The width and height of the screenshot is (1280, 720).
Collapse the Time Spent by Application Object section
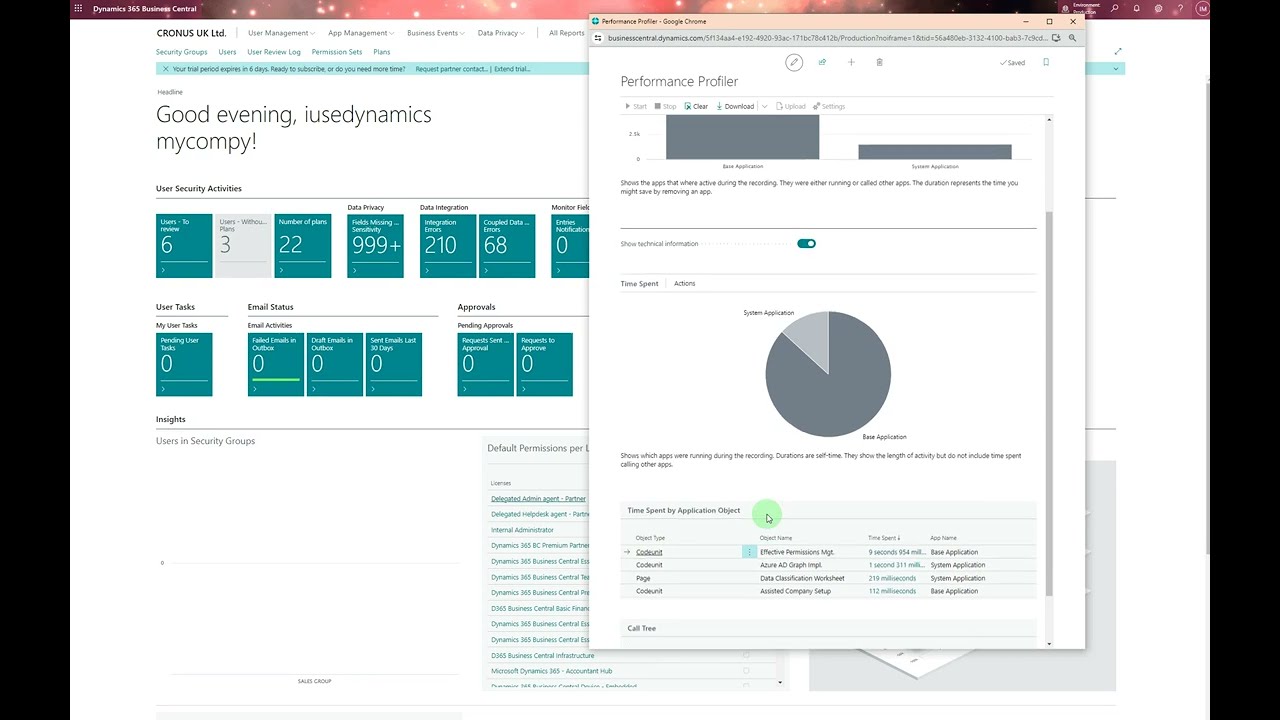point(684,510)
